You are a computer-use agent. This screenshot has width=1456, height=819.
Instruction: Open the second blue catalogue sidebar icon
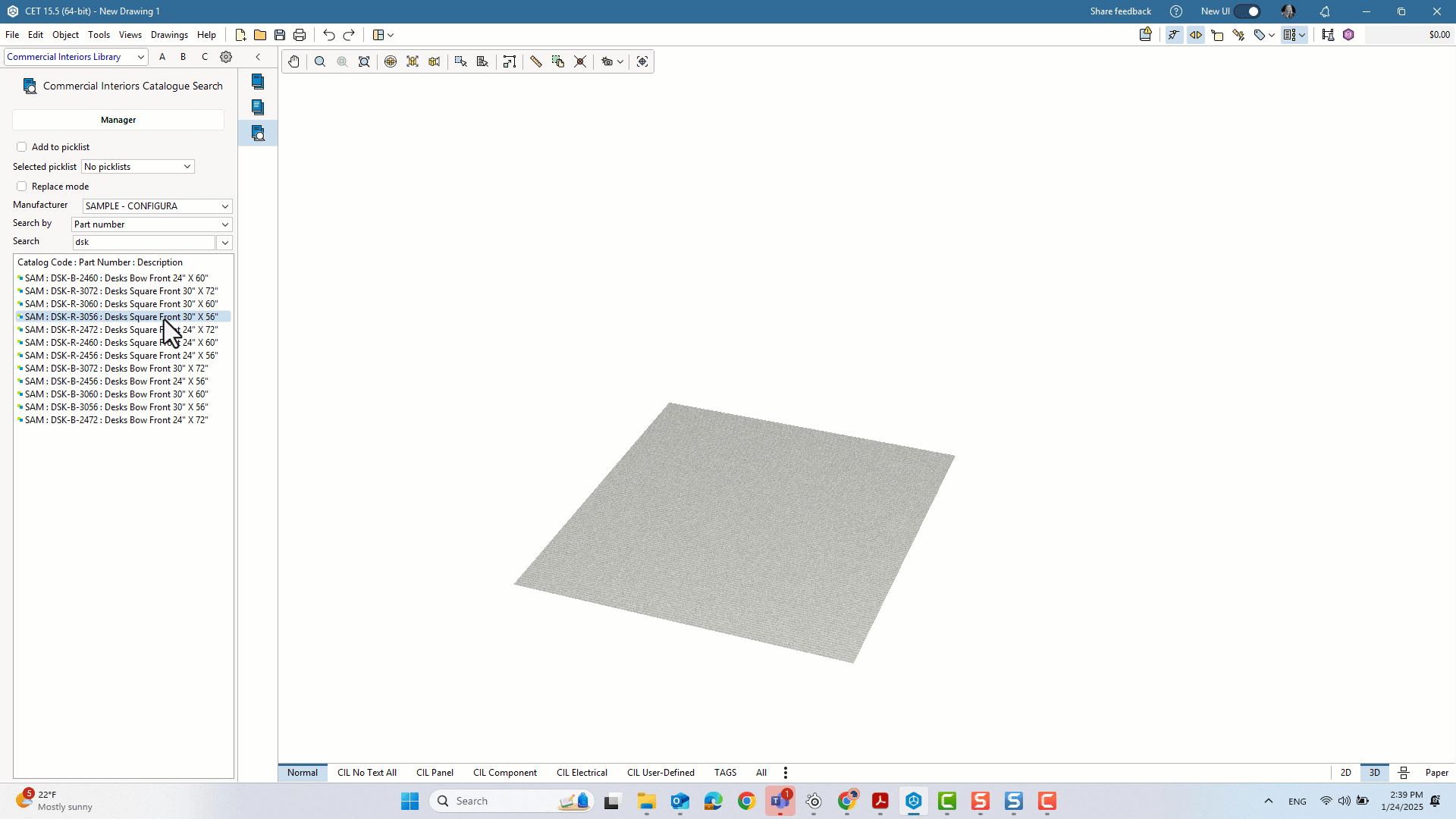[258, 107]
